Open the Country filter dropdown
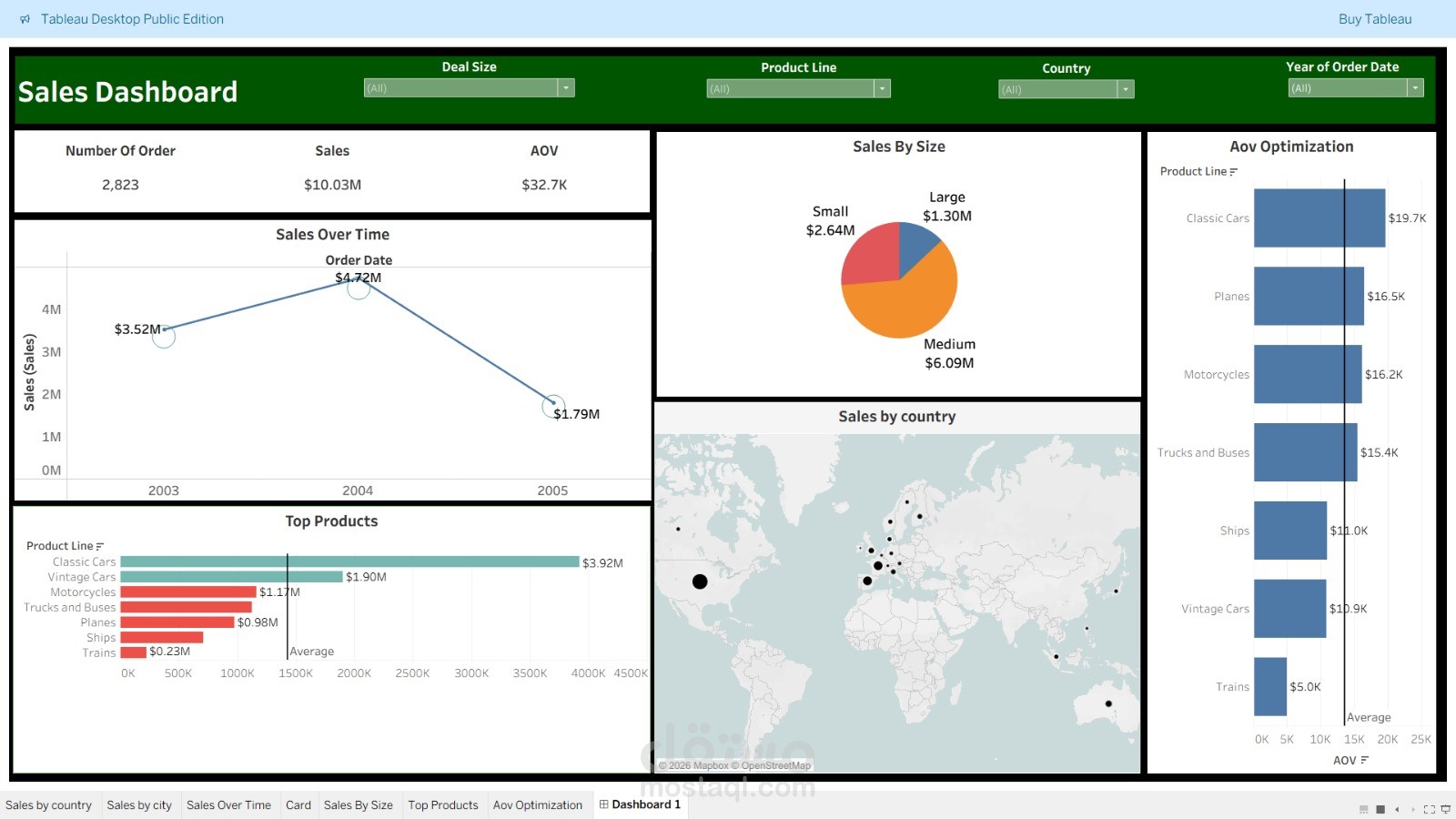 (1124, 88)
